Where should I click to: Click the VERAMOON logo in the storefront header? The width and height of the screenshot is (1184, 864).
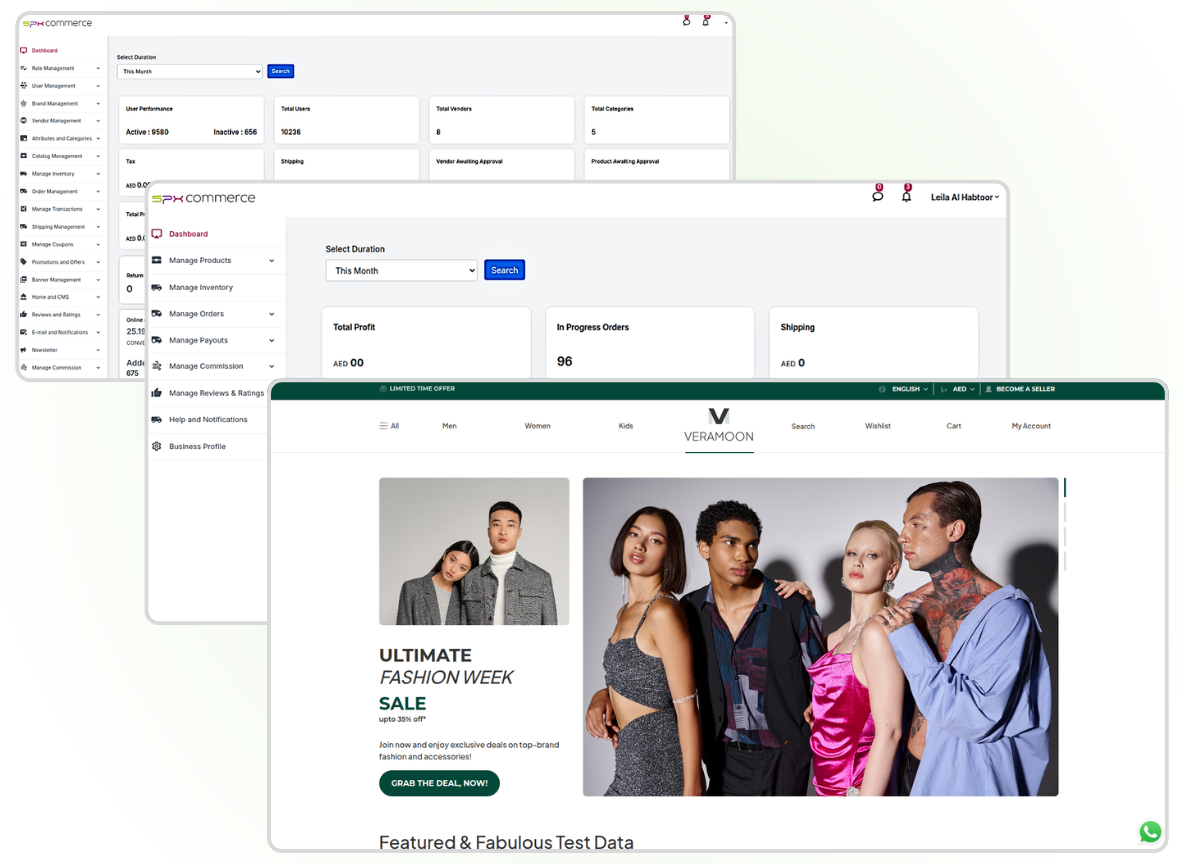[719, 423]
